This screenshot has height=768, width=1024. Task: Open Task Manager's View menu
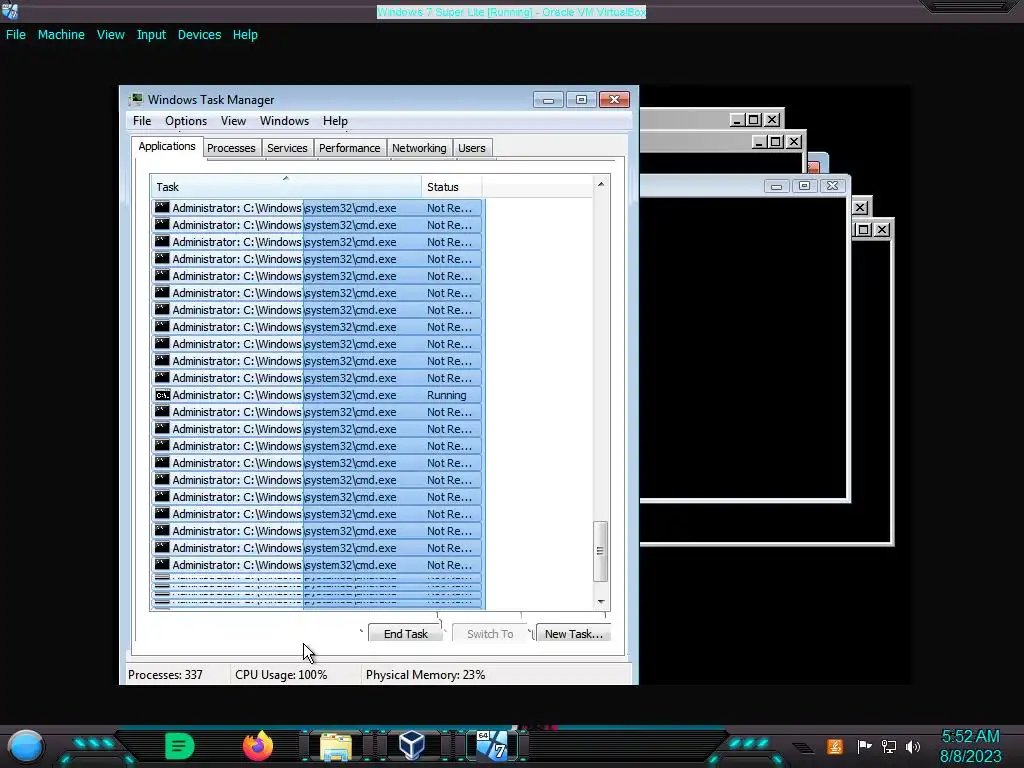click(233, 121)
